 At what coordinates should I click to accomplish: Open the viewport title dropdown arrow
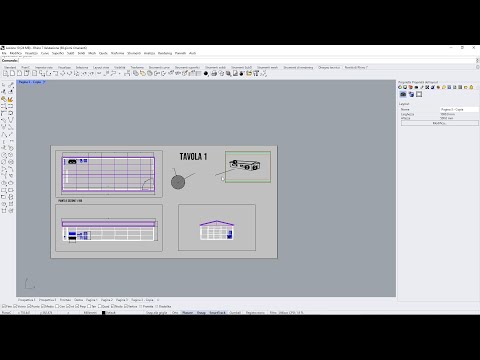44,82
